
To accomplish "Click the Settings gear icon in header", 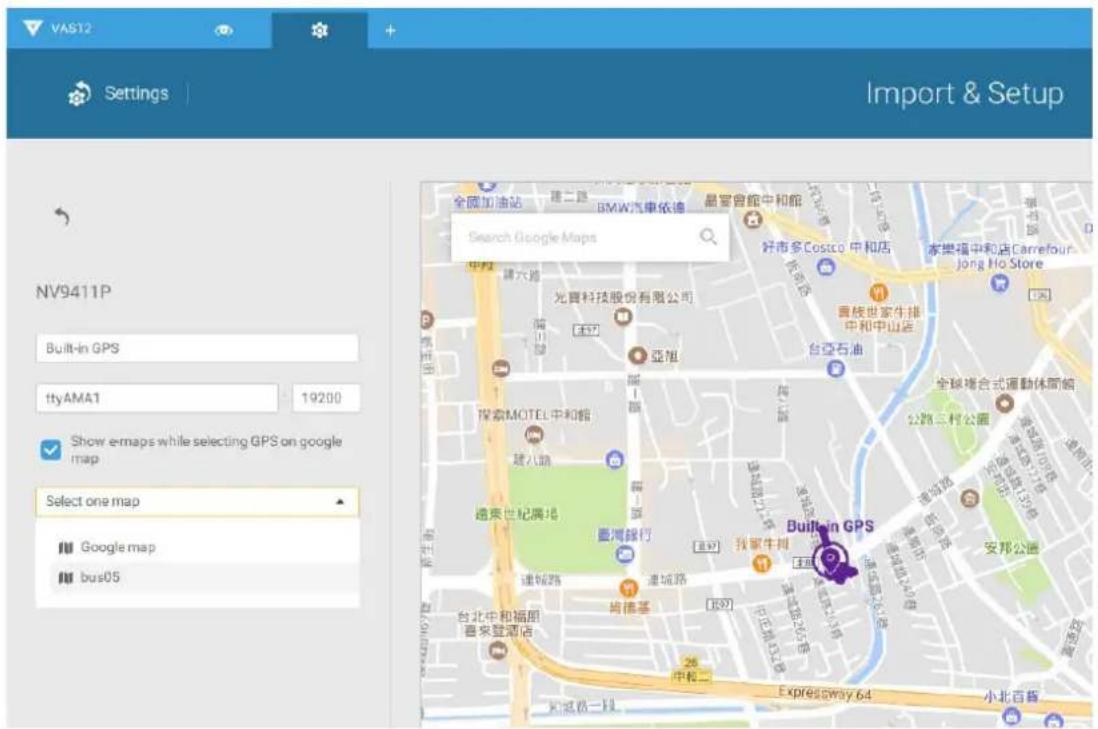I will coord(79,93).
